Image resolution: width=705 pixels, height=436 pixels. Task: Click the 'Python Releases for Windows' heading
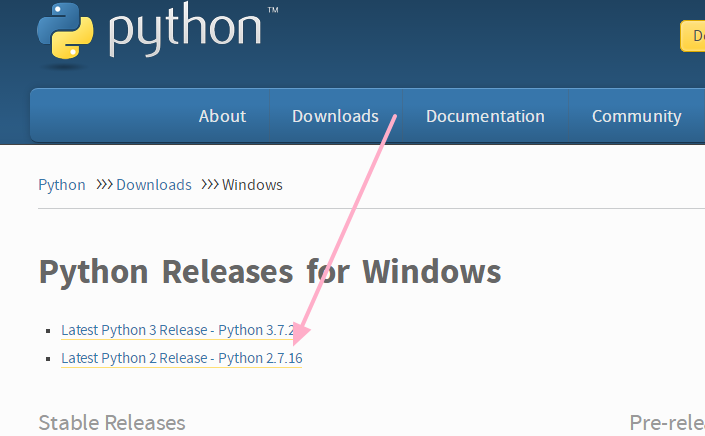pyautogui.click(x=270, y=272)
